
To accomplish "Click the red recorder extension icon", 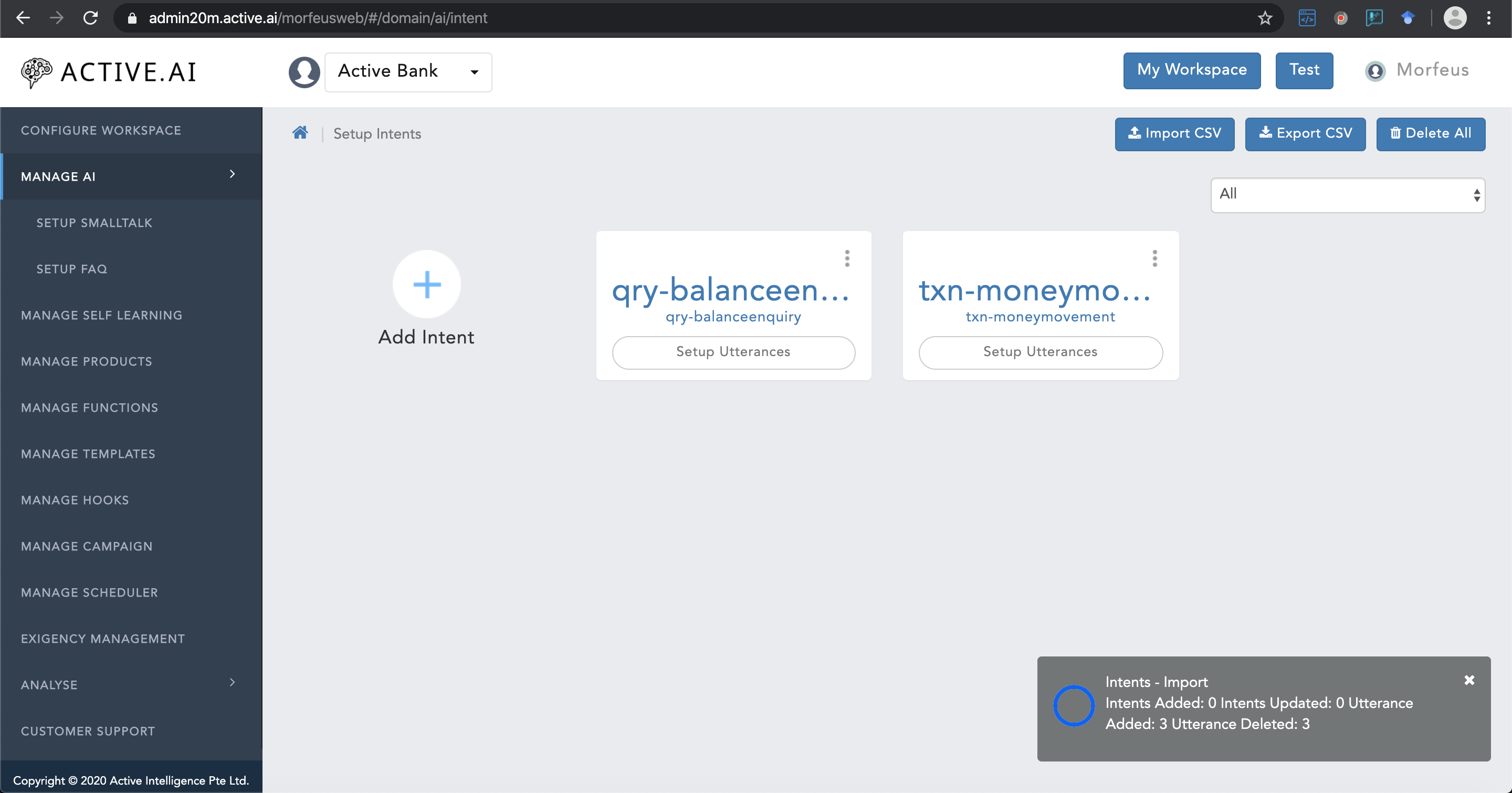I will coord(1341,18).
